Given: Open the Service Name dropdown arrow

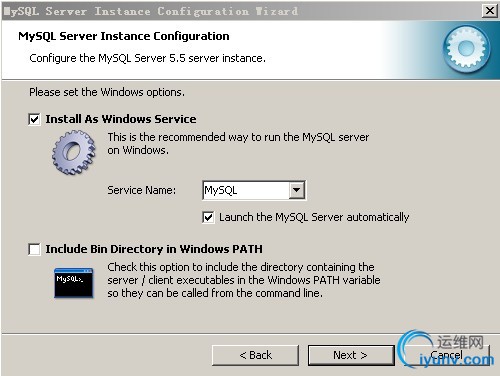Looking at the screenshot, I should 296,190.
